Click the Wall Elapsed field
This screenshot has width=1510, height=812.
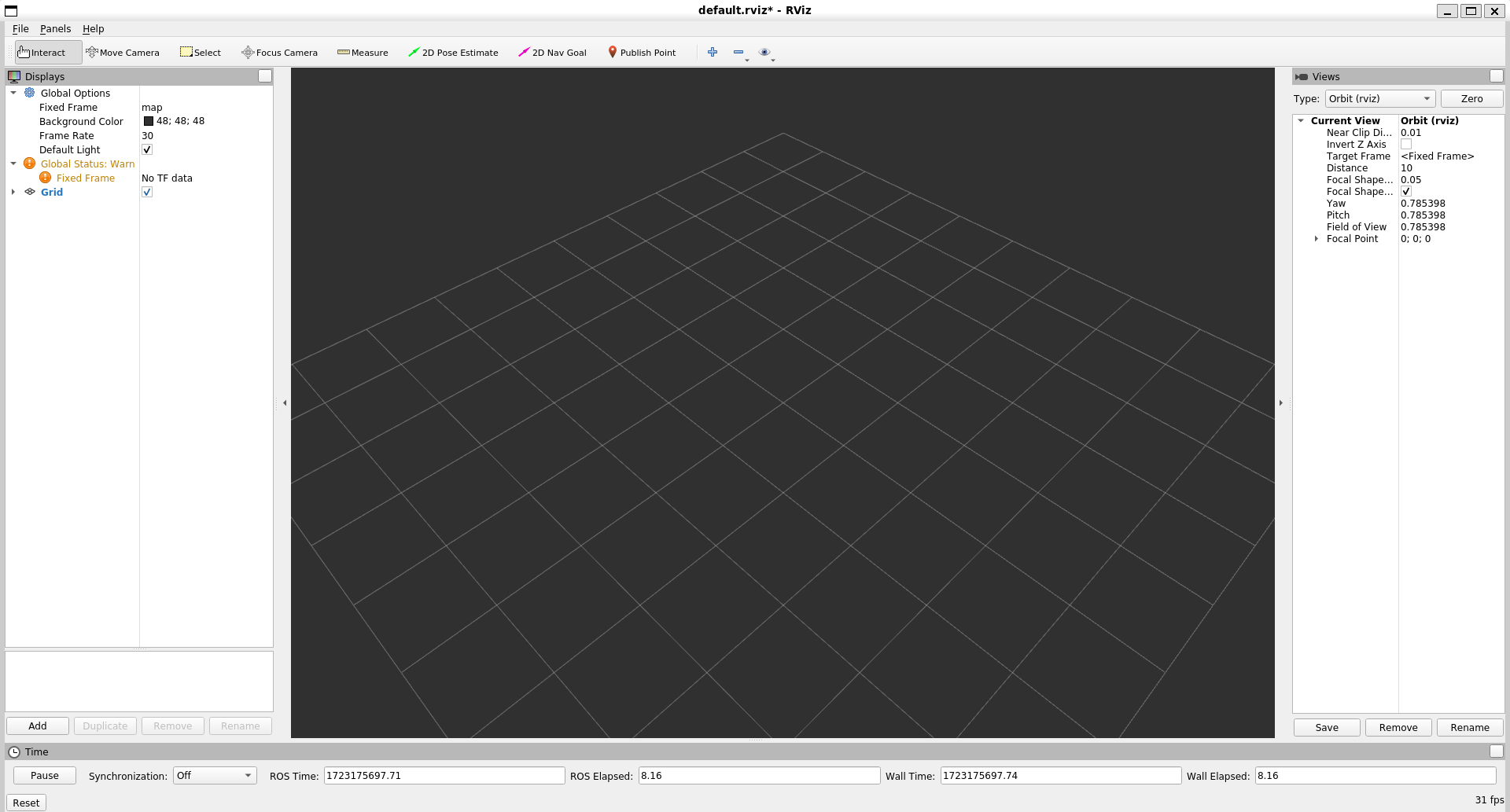coord(1376,776)
